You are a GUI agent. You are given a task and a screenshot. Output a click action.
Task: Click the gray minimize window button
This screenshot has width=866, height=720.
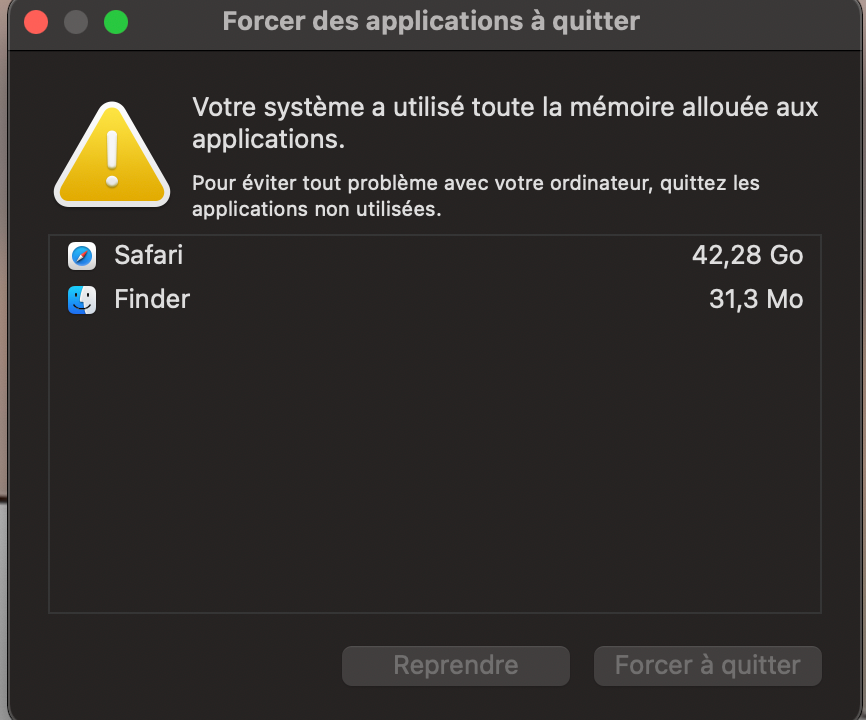click(76, 22)
